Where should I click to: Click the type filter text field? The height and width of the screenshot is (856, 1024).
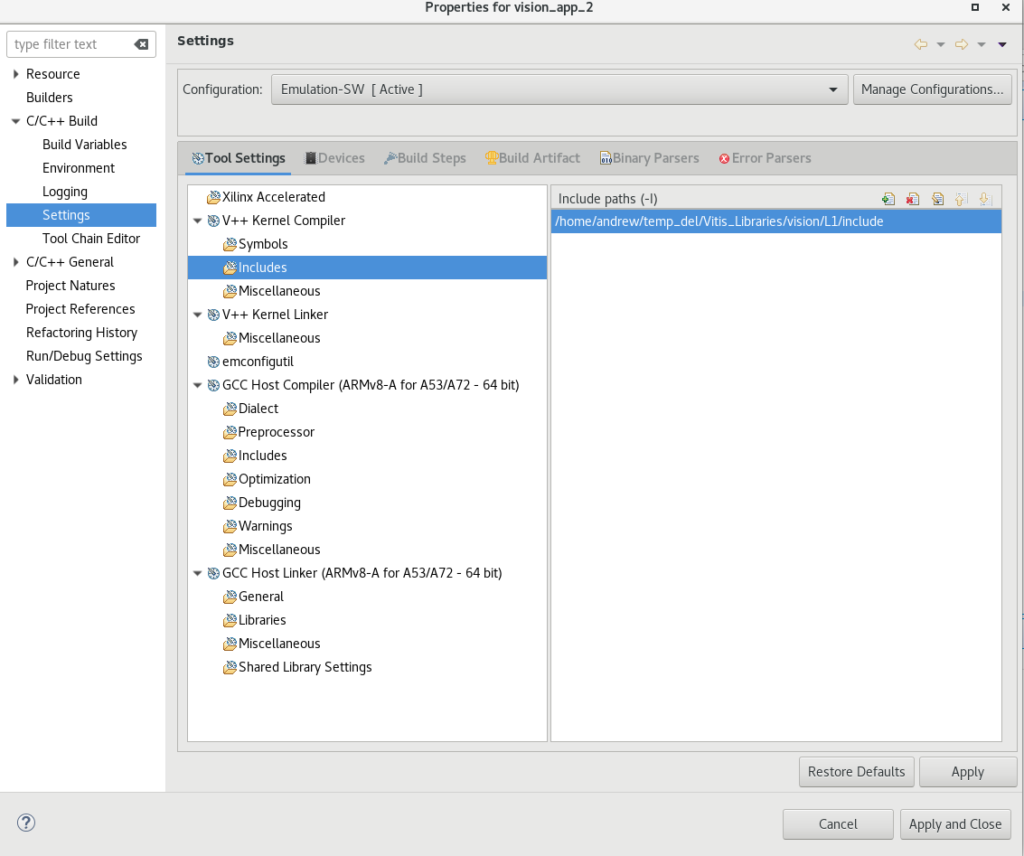[x=70, y=44]
